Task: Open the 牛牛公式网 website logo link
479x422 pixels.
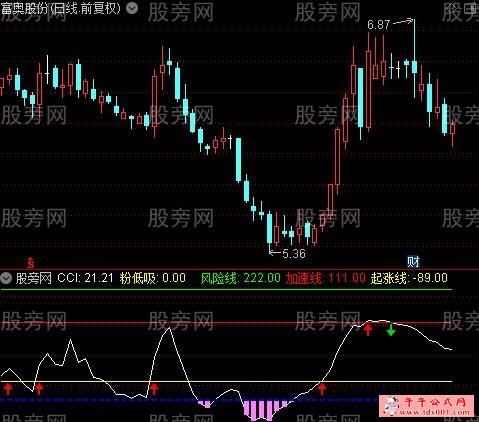Action: point(426,406)
